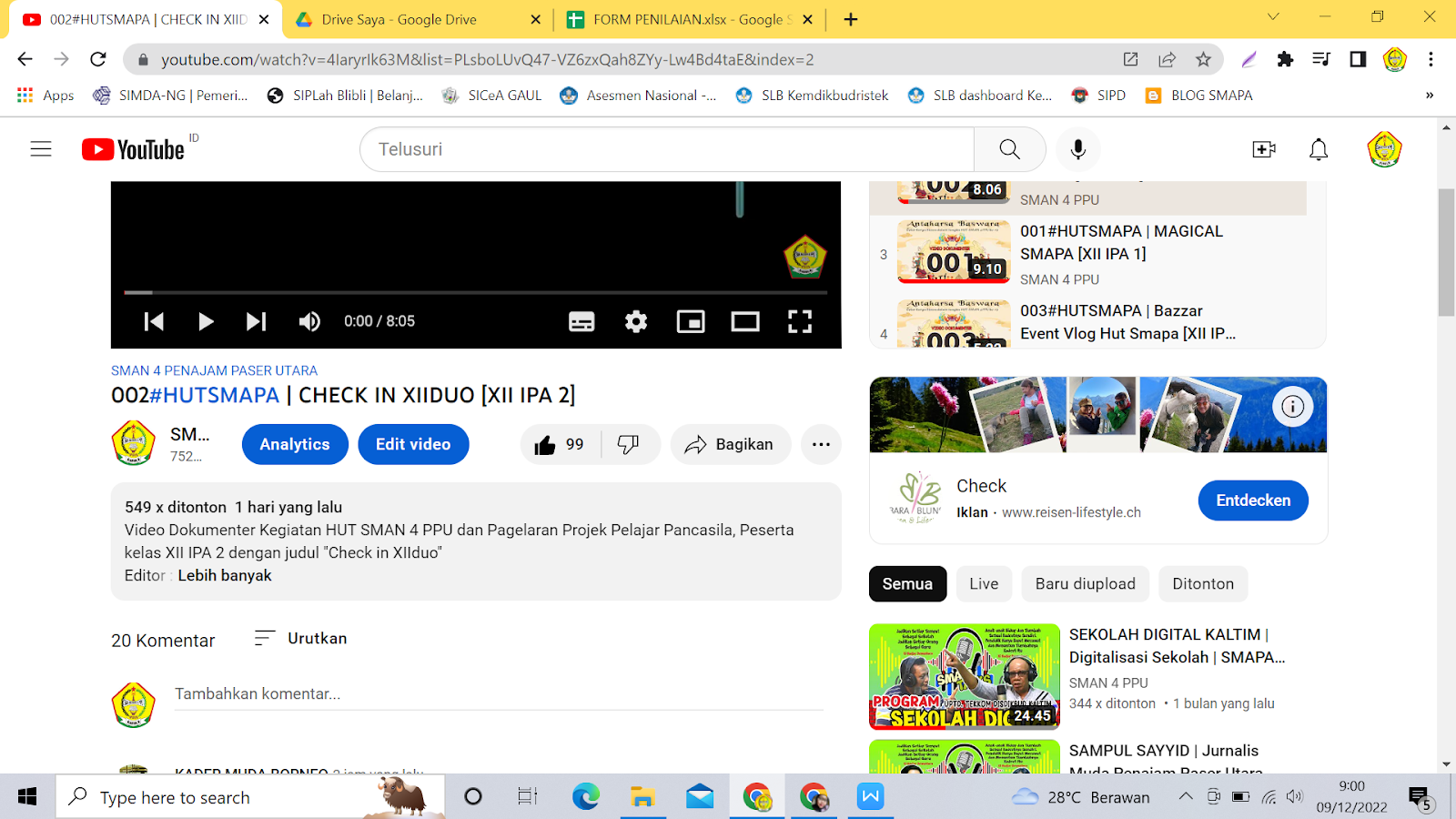
Task: Switch to miniplayer mode
Action: 691,321
